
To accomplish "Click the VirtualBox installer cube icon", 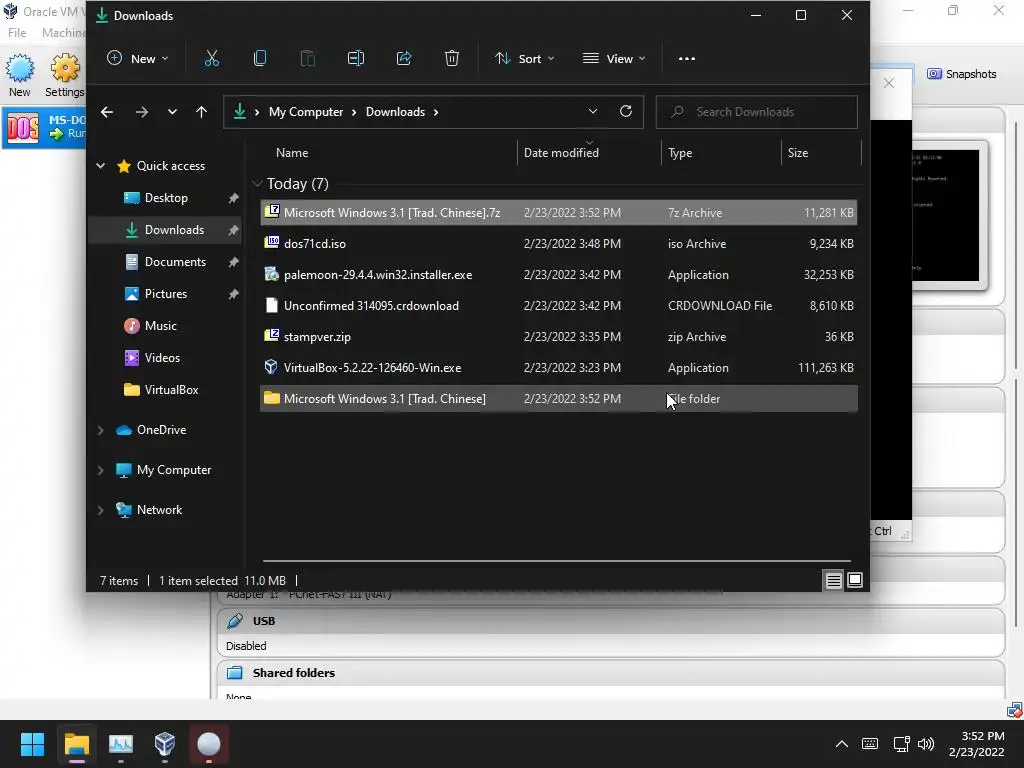I will click(271, 367).
